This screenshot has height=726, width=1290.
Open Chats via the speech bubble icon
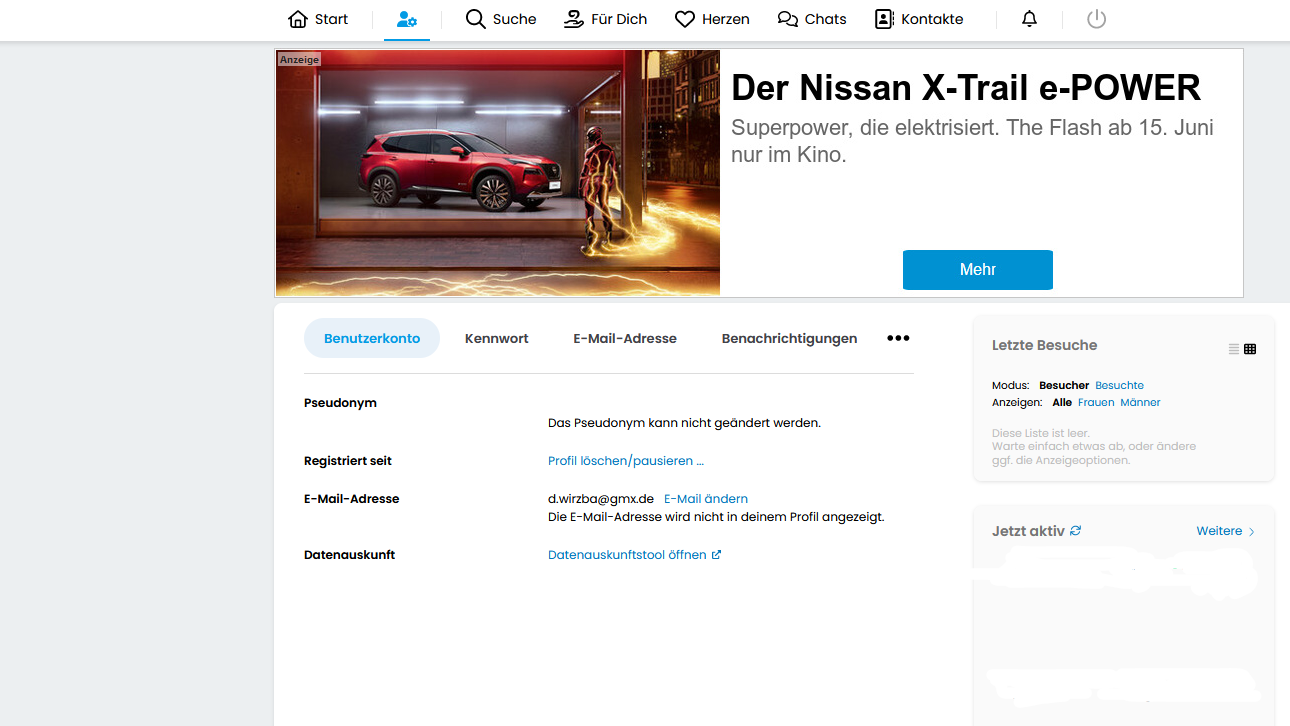point(785,18)
